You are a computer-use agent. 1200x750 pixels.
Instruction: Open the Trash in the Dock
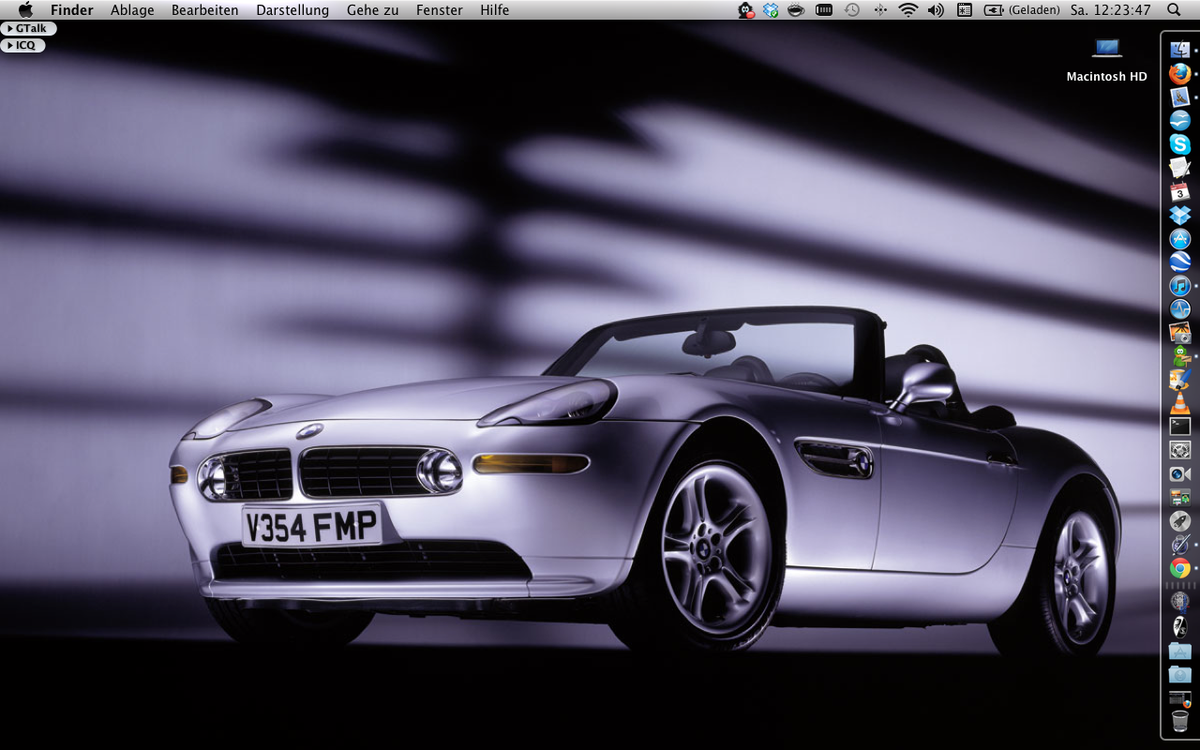pyautogui.click(x=1180, y=722)
